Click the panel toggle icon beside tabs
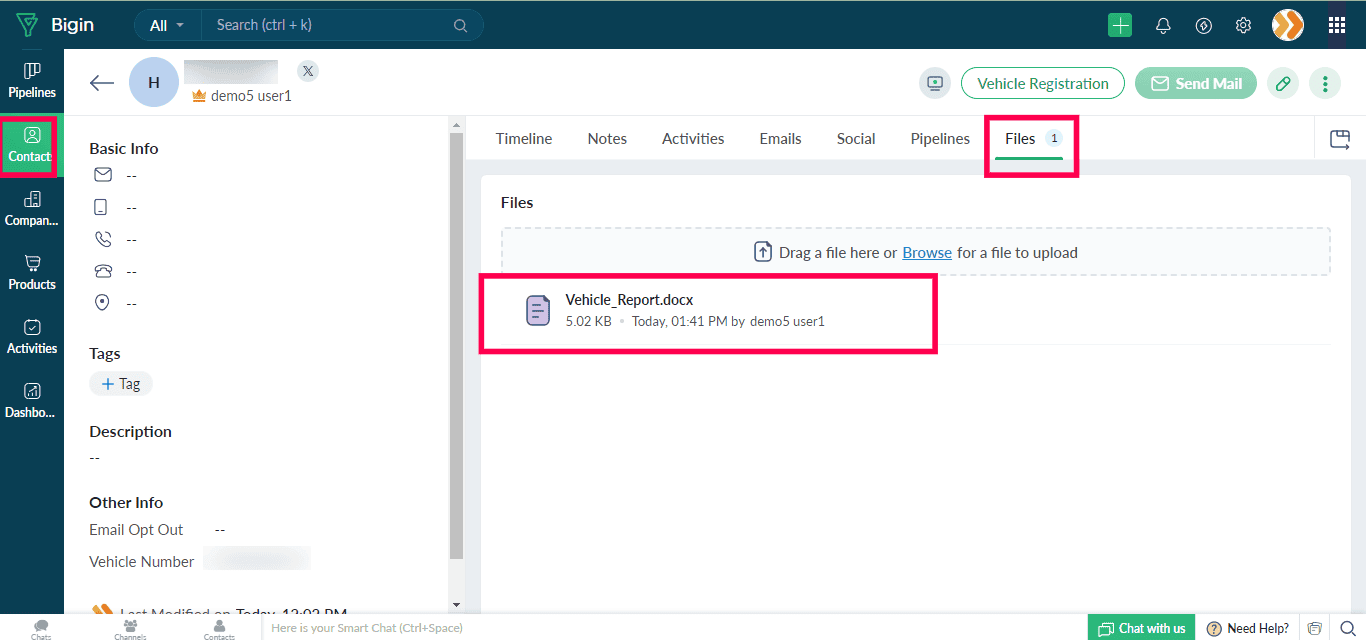The height and width of the screenshot is (640, 1366). (x=1340, y=139)
